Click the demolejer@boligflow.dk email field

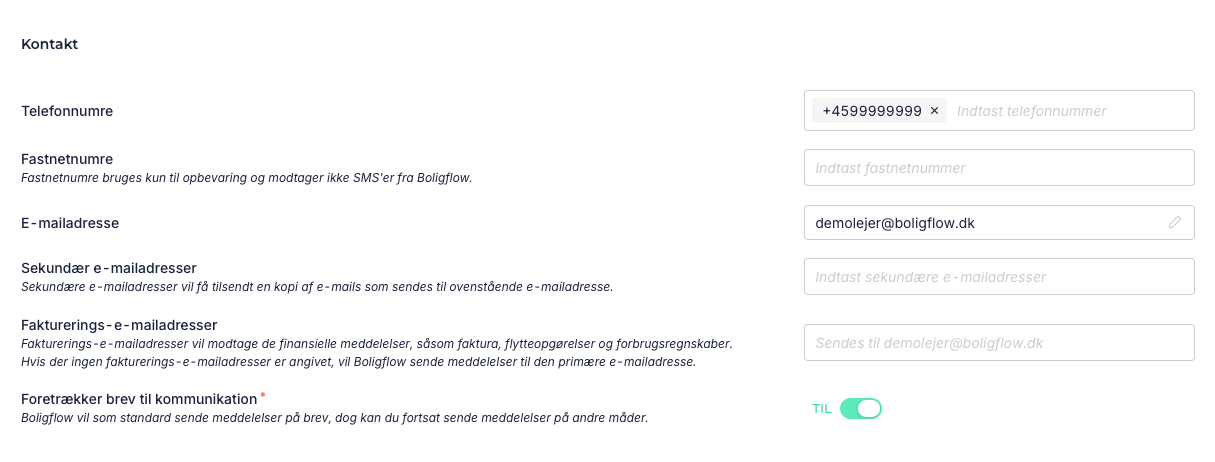(999, 223)
